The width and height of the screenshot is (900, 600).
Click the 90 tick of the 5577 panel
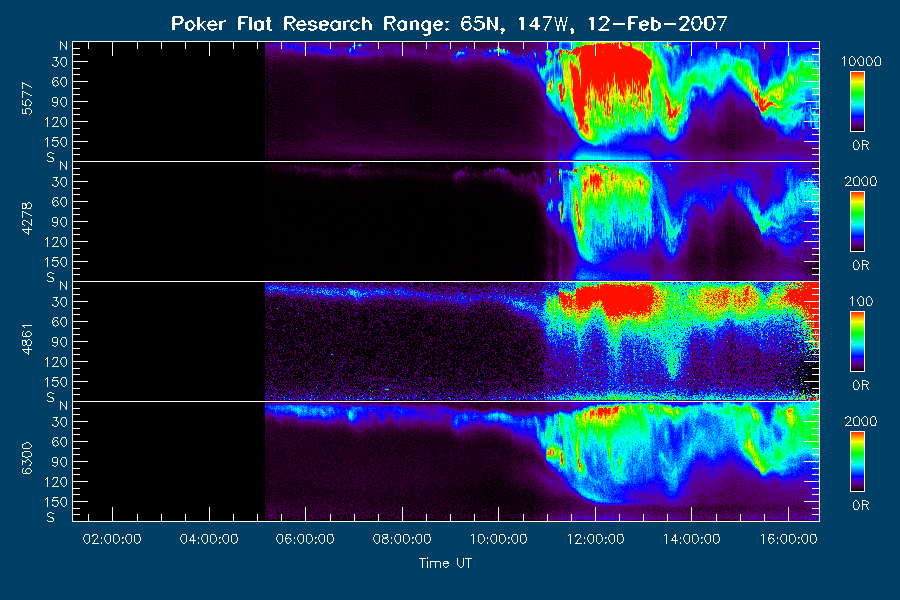click(x=60, y=102)
